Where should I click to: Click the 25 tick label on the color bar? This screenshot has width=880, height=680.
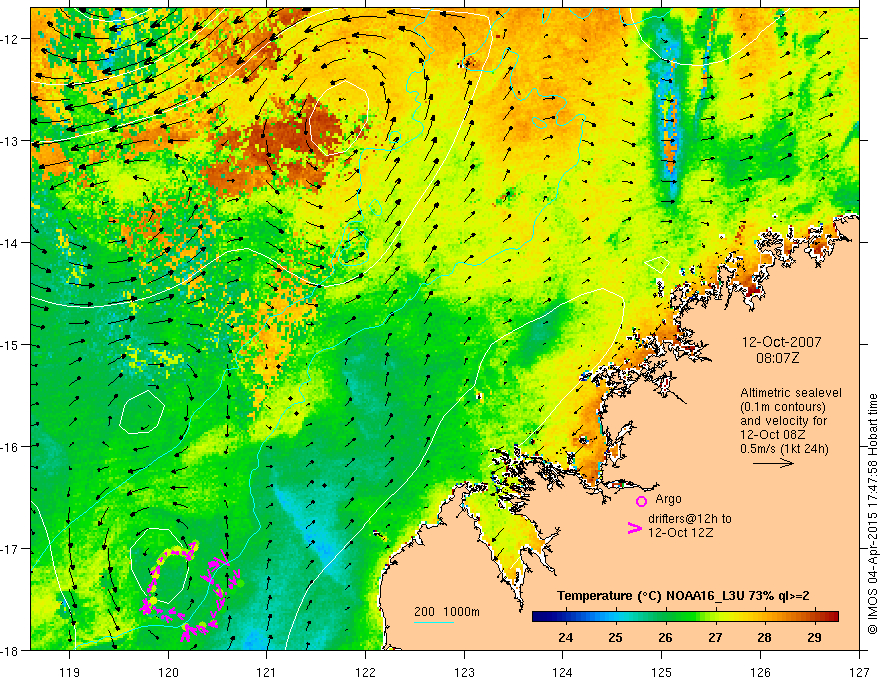click(615, 637)
